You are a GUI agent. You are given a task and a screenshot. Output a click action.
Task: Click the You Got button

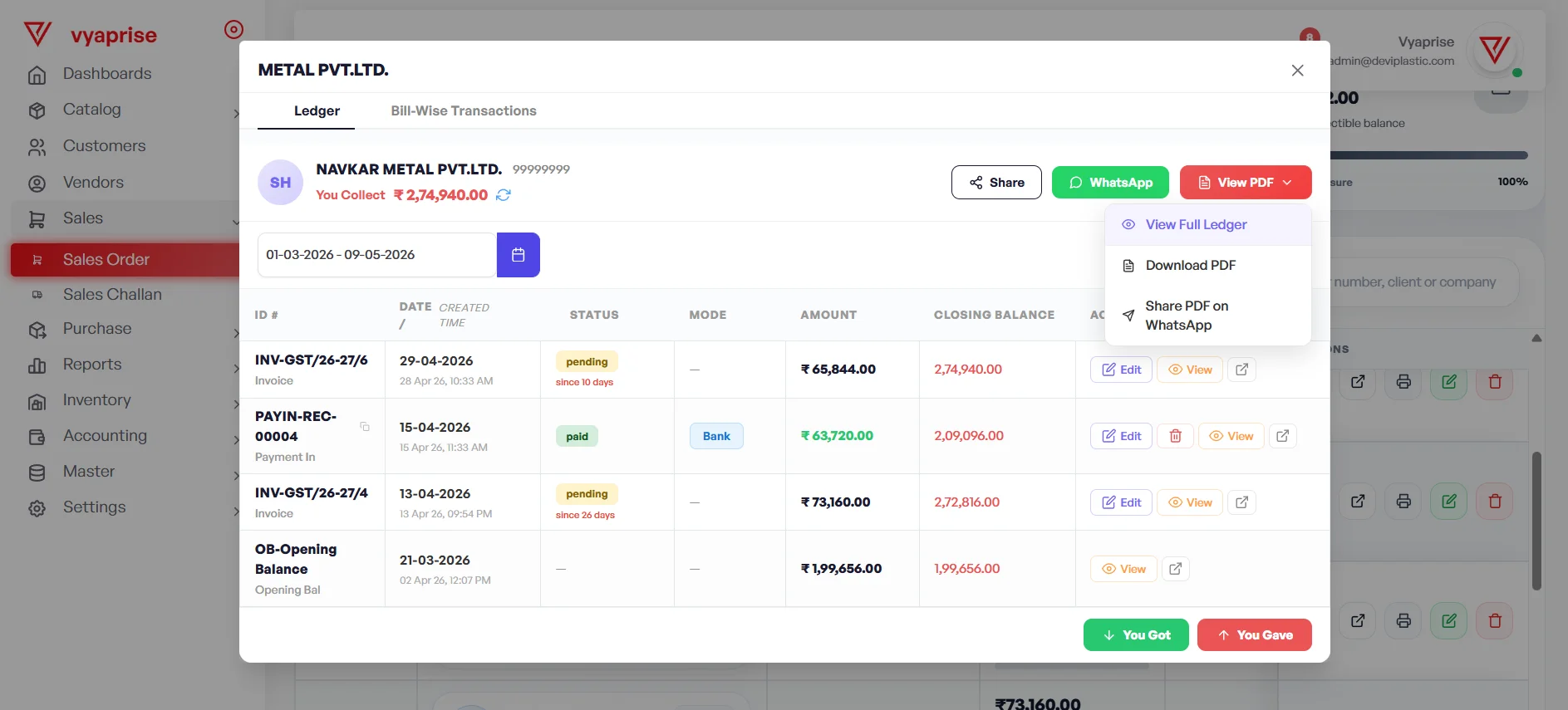[1136, 635]
